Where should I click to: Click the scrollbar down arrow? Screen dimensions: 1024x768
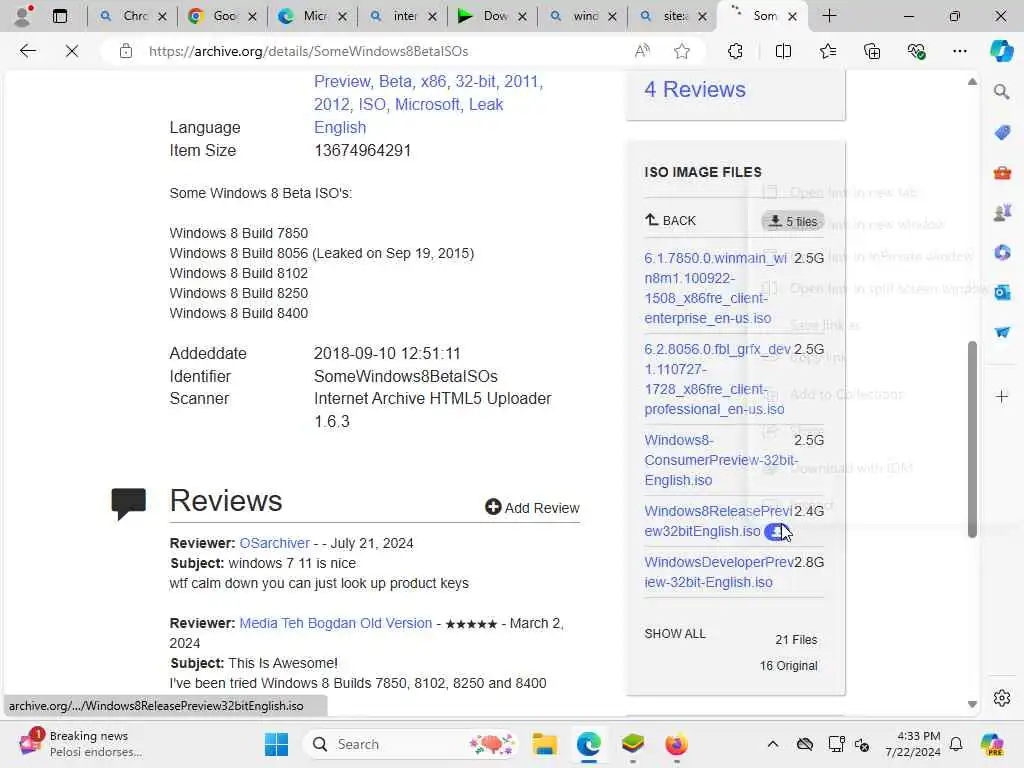coord(972,704)
